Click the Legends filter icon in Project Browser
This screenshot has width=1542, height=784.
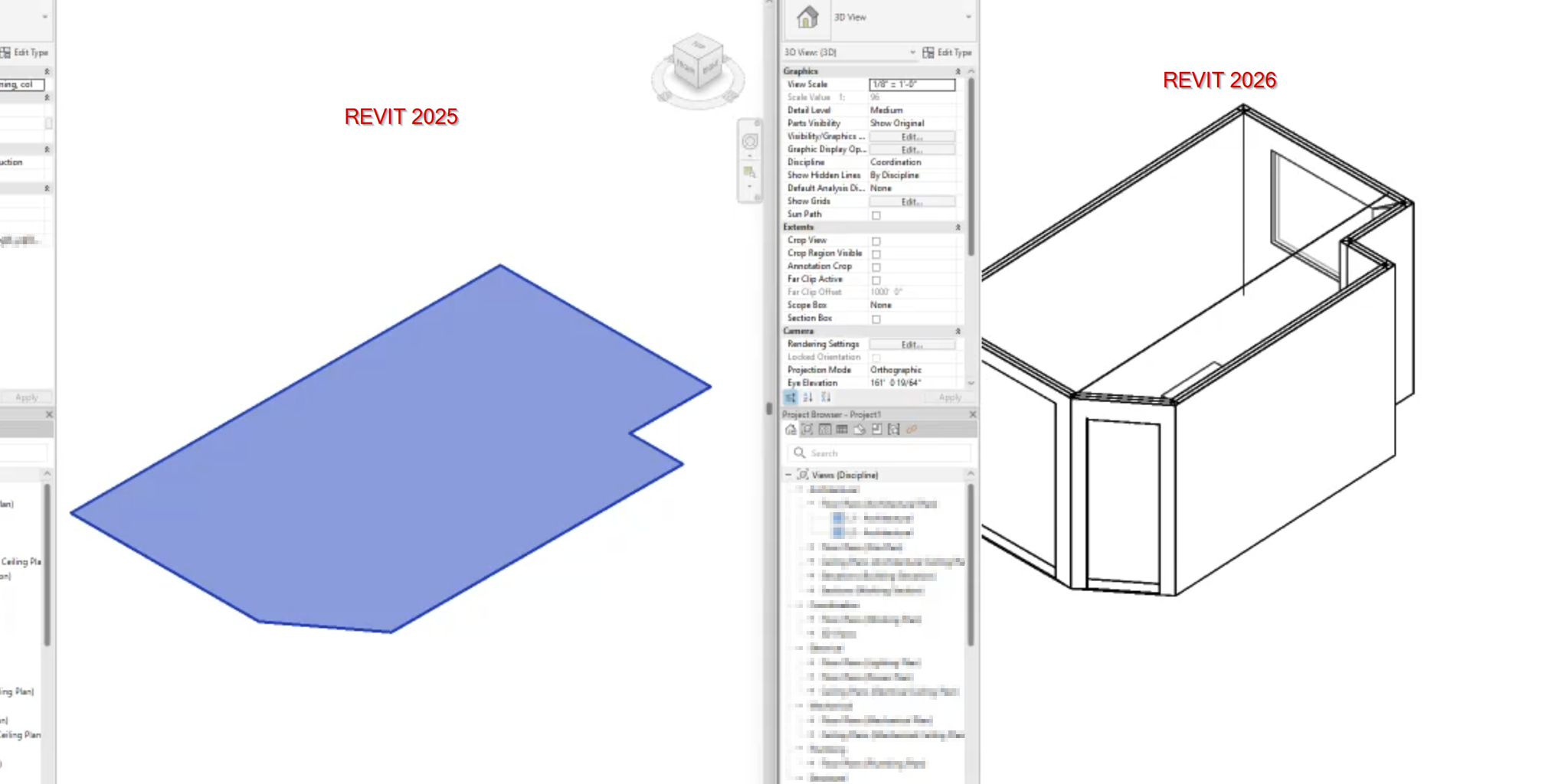[x=825, y=430]
